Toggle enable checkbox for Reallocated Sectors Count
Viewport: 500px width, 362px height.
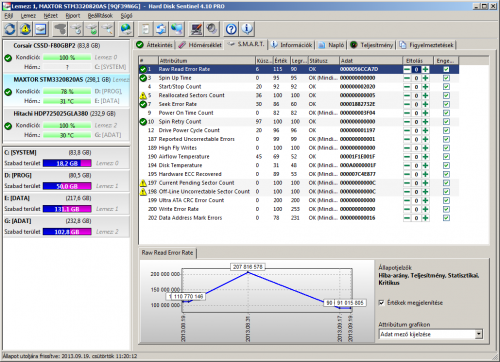pos(446,96)
